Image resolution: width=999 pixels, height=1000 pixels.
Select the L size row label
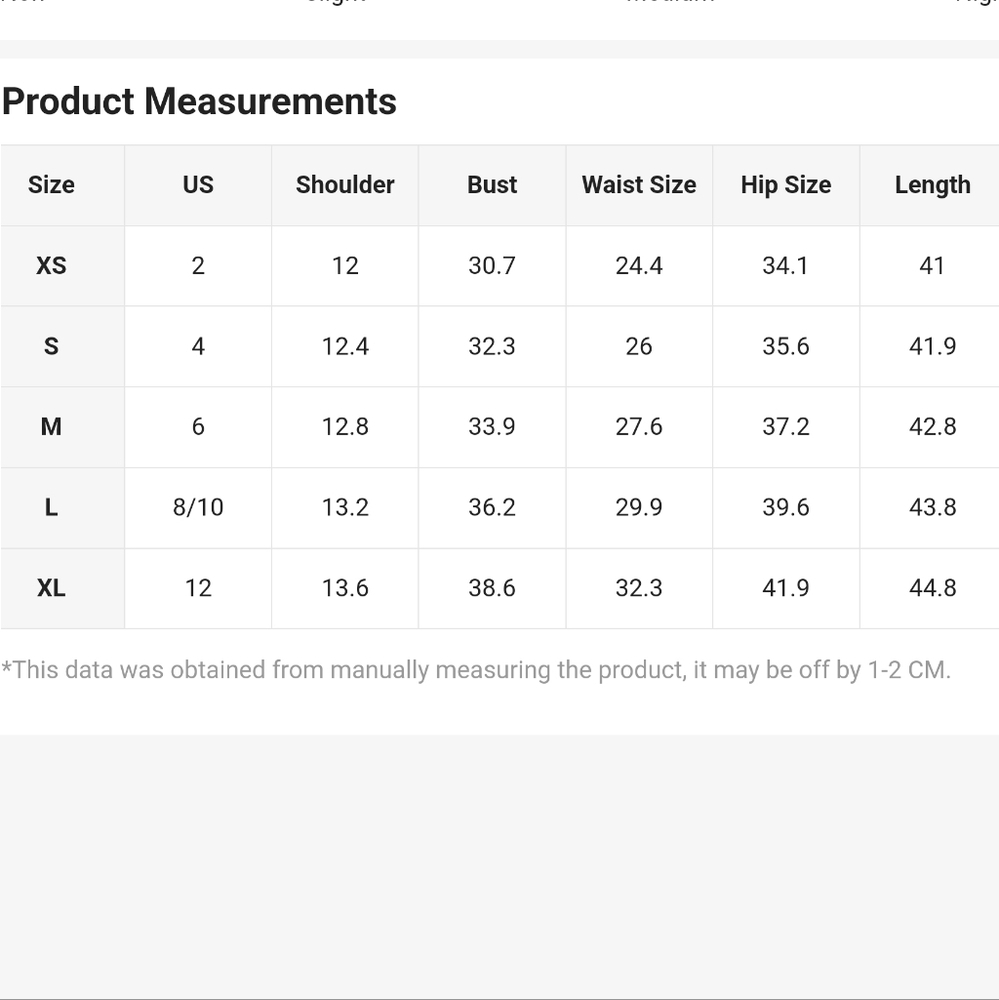[51, 508]
